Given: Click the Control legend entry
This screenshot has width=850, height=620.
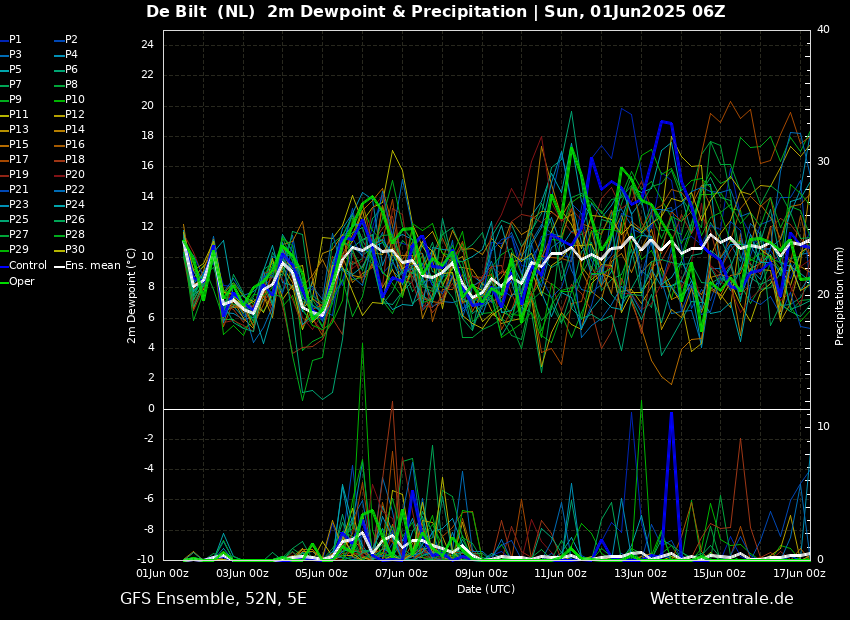Looking at the screenshot, I should pyautogui.click(x=23, y=266).
